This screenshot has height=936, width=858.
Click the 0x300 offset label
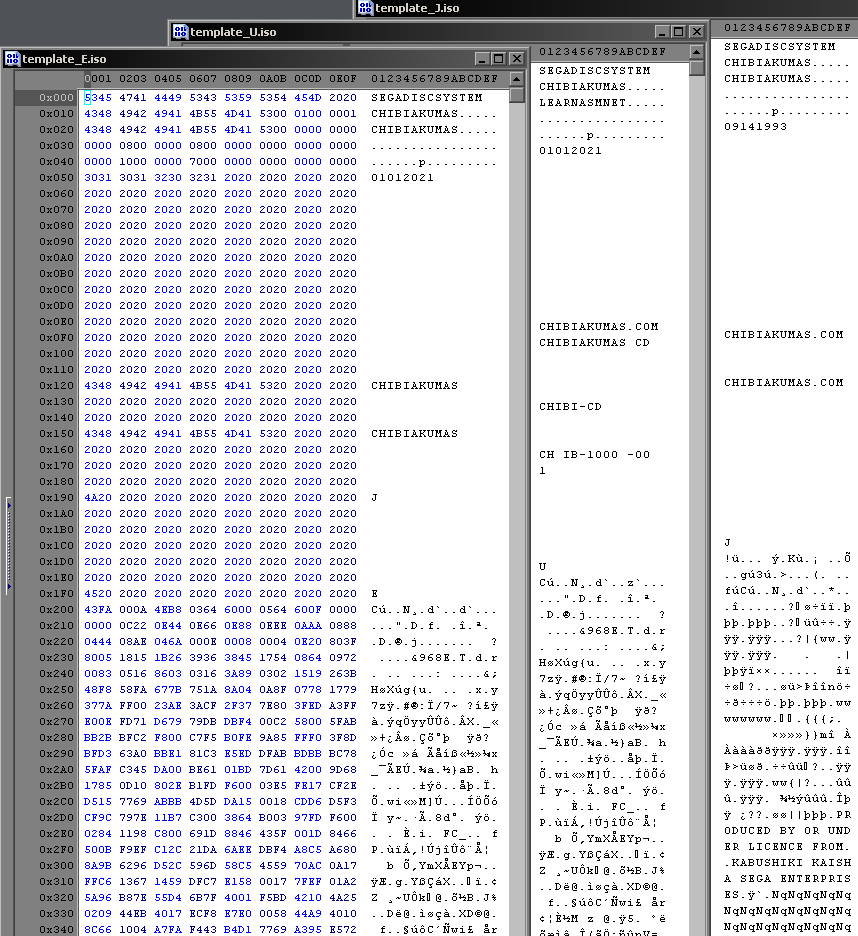tap(57, 866)
